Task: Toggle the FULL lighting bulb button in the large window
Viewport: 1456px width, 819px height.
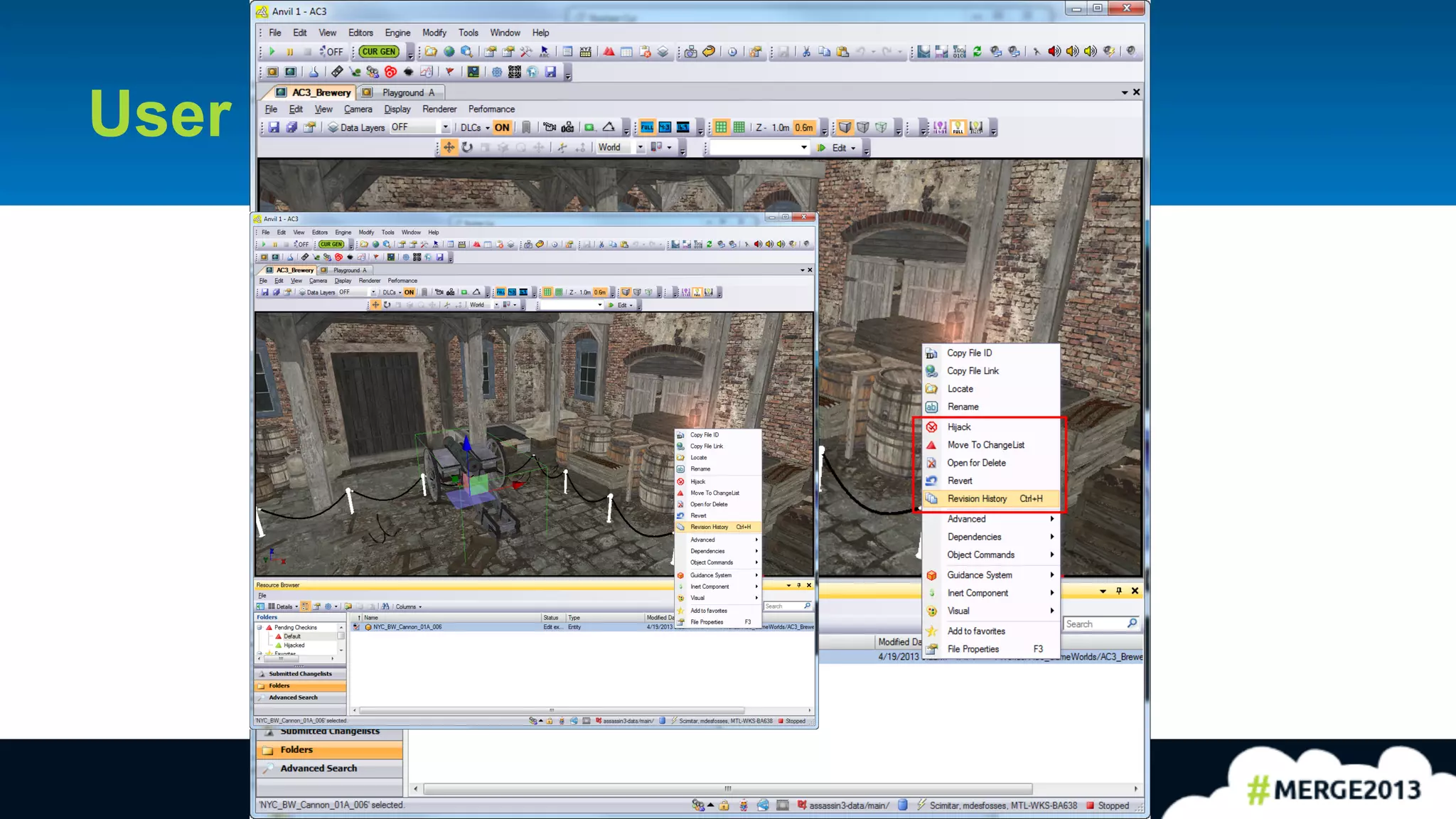Action: point(958,127)
